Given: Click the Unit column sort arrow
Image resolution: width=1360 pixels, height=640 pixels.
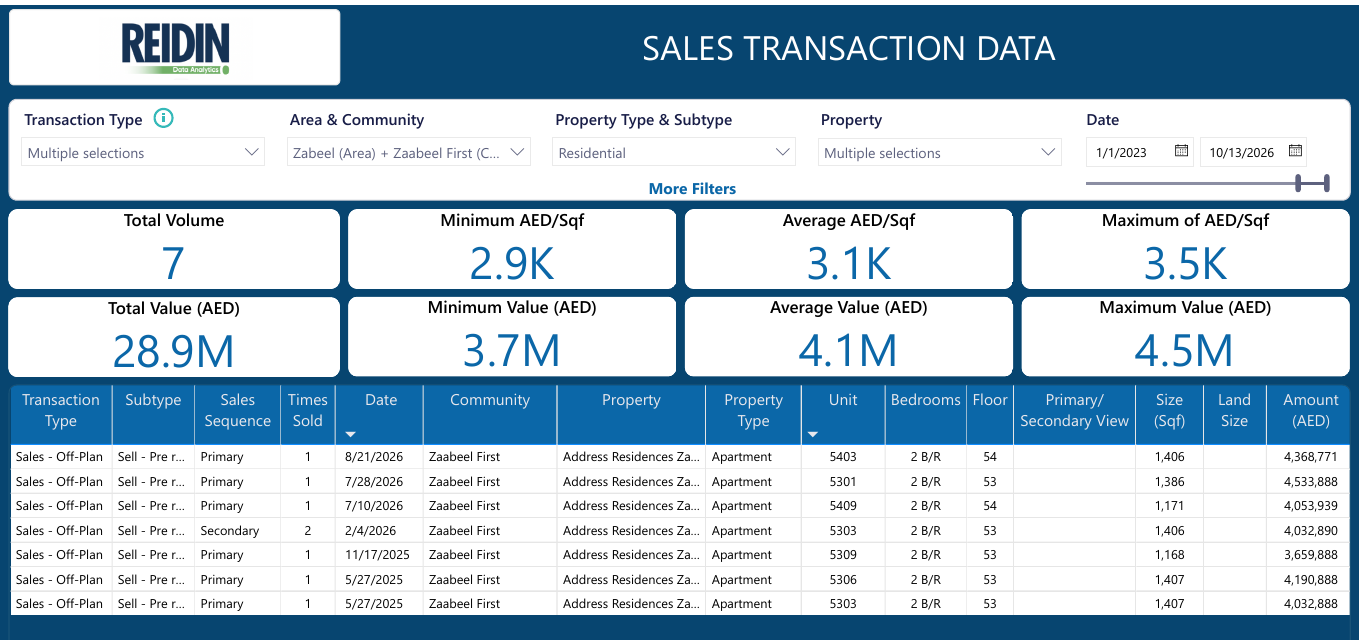Looking at the screenshot, I should 812,434.
